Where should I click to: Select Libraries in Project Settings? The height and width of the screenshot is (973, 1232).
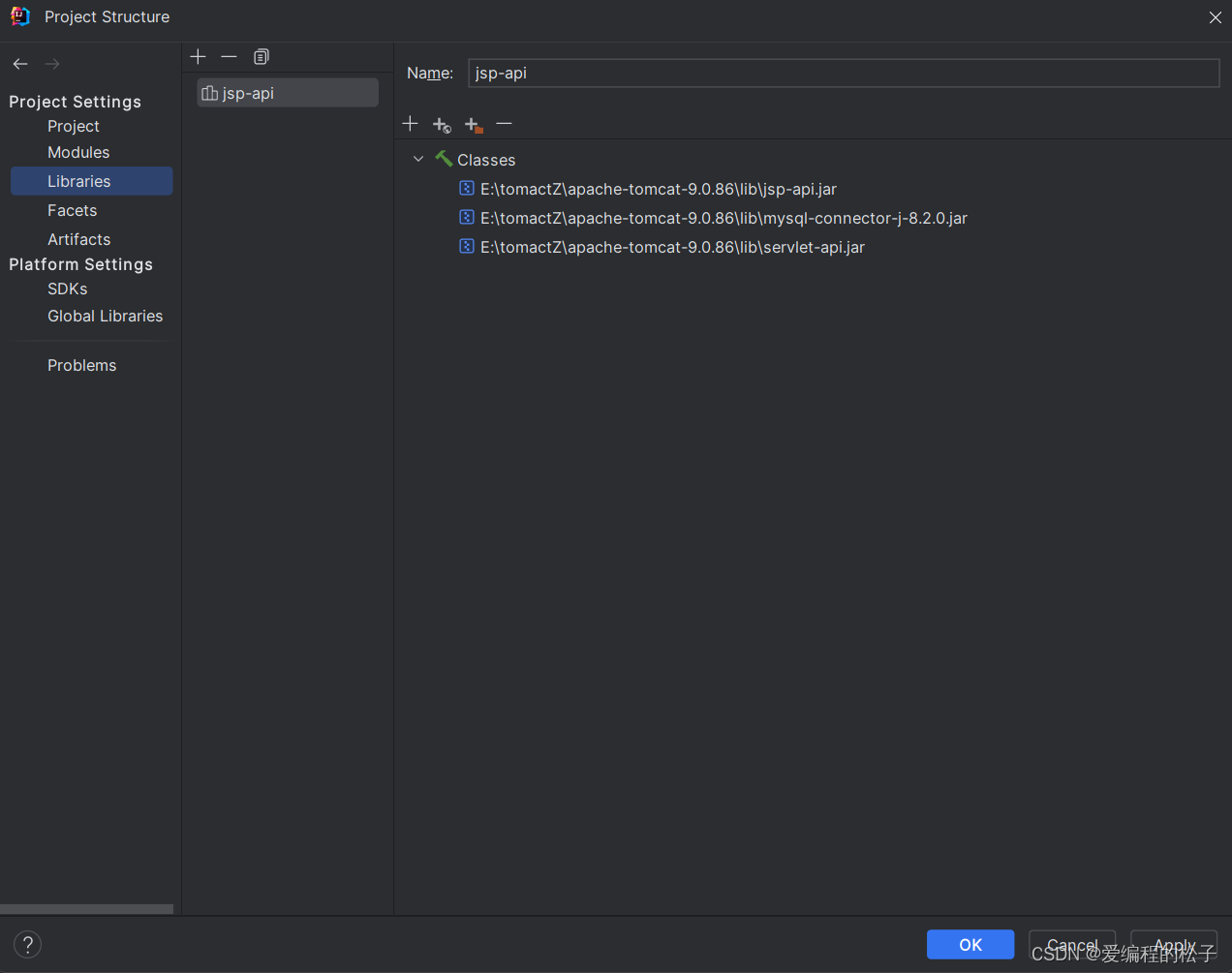92,181
